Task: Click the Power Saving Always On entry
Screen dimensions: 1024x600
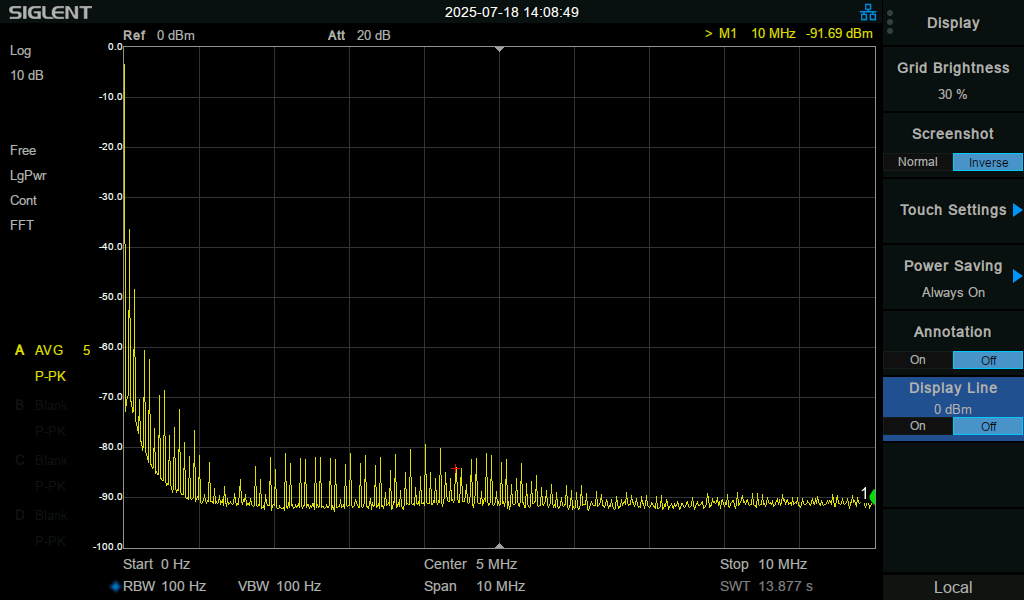Action: point(953,278)
